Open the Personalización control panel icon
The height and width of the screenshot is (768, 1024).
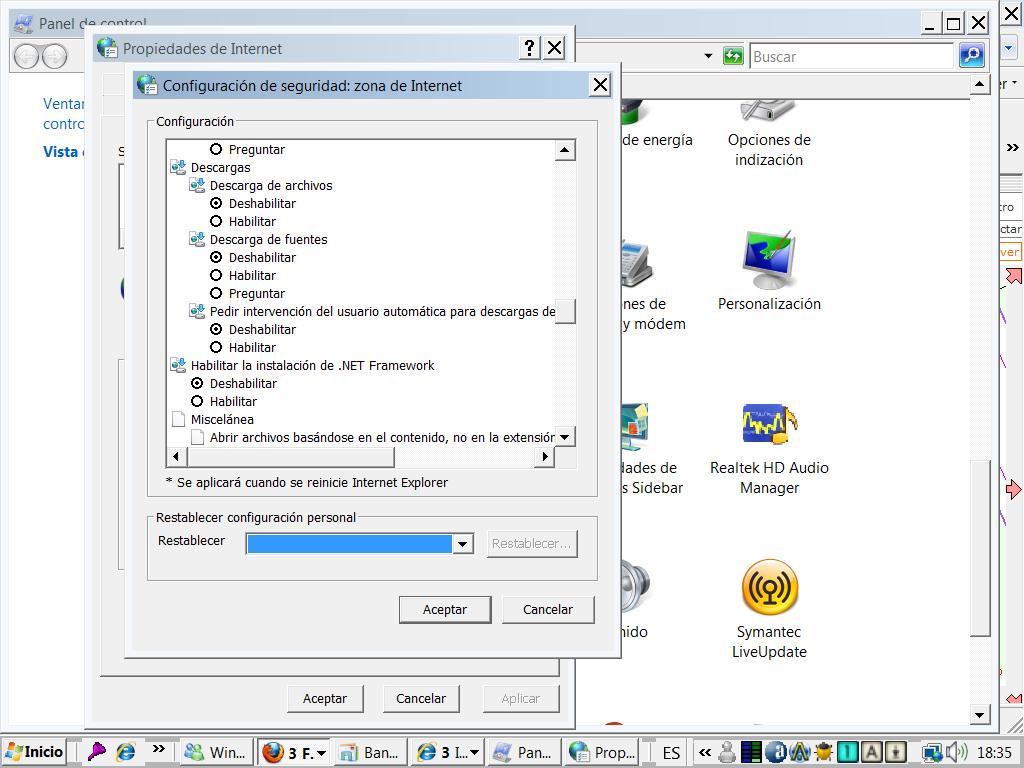click(768, 262)
